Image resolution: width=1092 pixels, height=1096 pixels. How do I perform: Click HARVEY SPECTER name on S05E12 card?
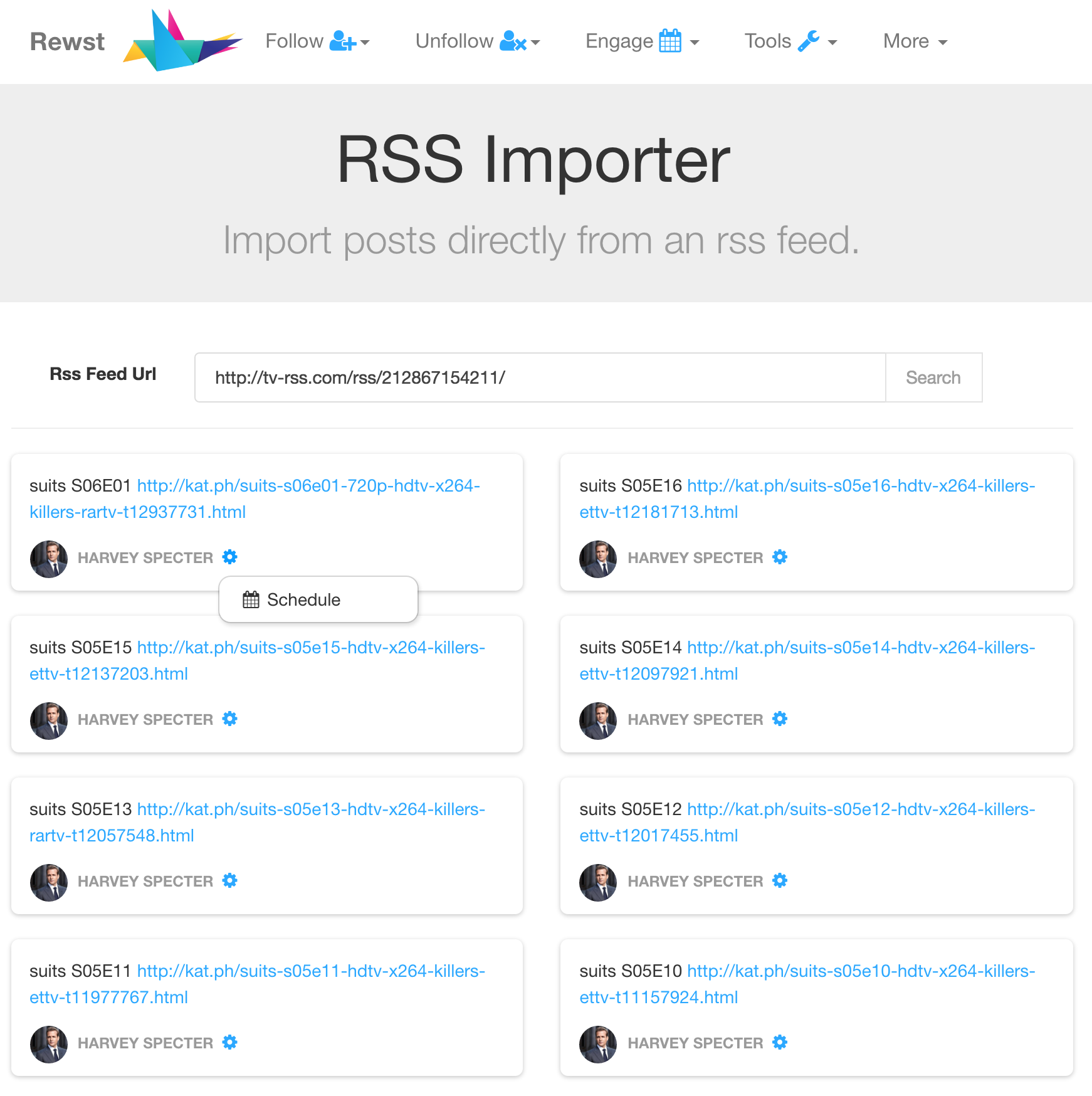point(695,881)
